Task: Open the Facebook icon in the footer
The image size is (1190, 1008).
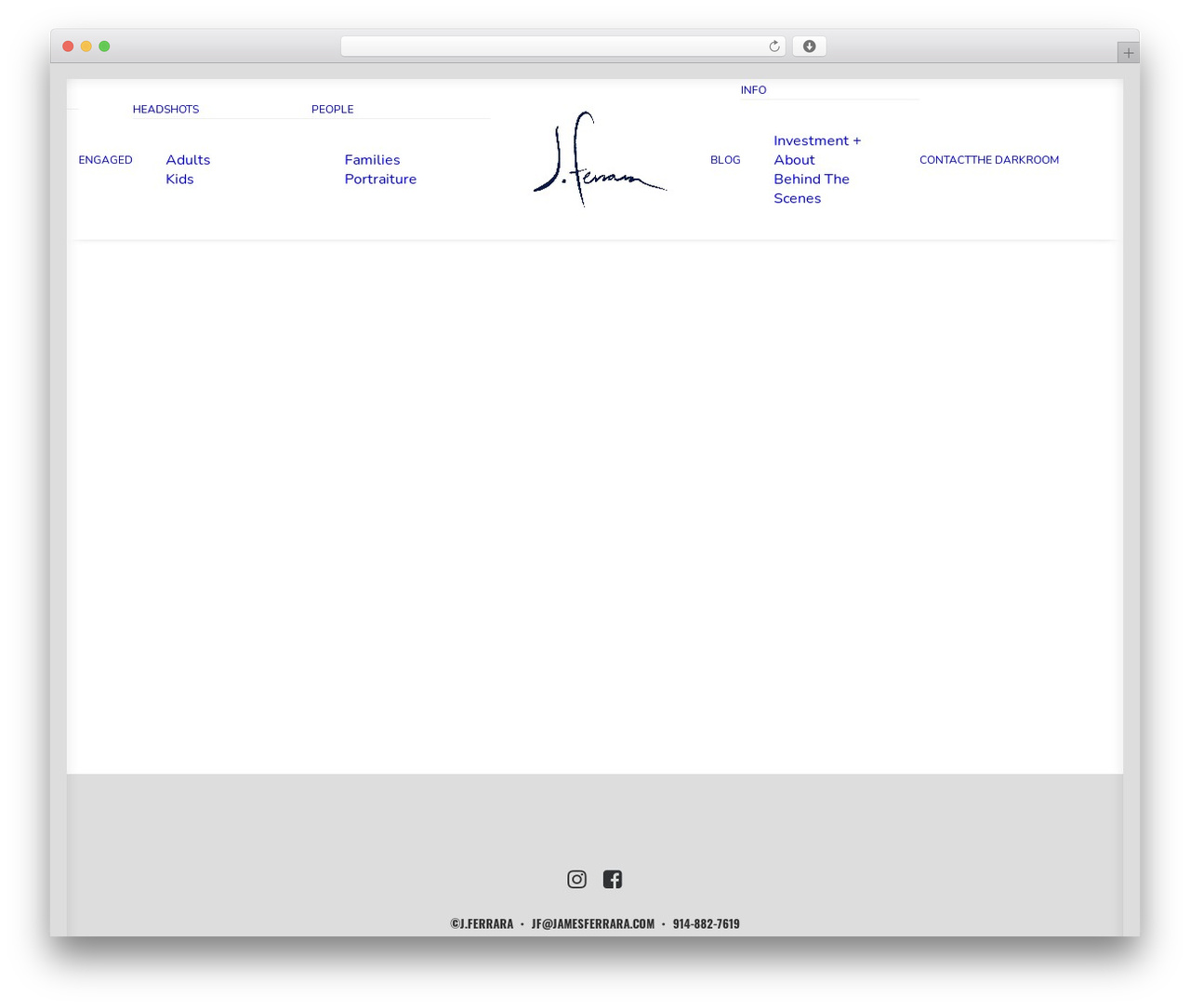Action: 612,879
